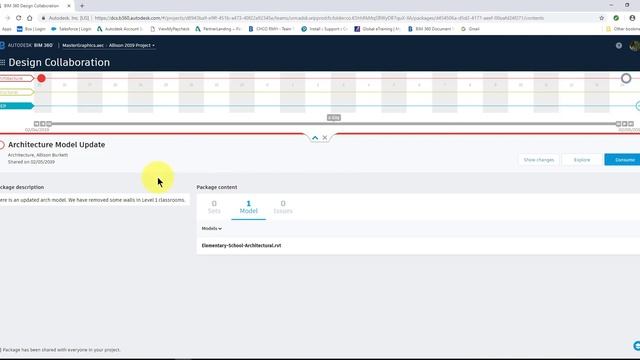Image resolution: width=640 pixels, height=360 pixels.
Task: Open the chat support bubble icon
Action: (636, 346)
